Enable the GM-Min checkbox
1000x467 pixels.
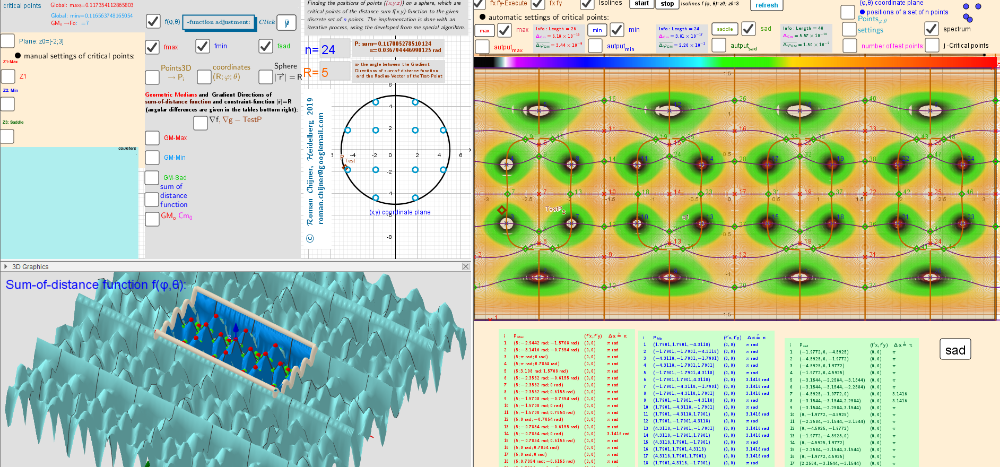152,158
